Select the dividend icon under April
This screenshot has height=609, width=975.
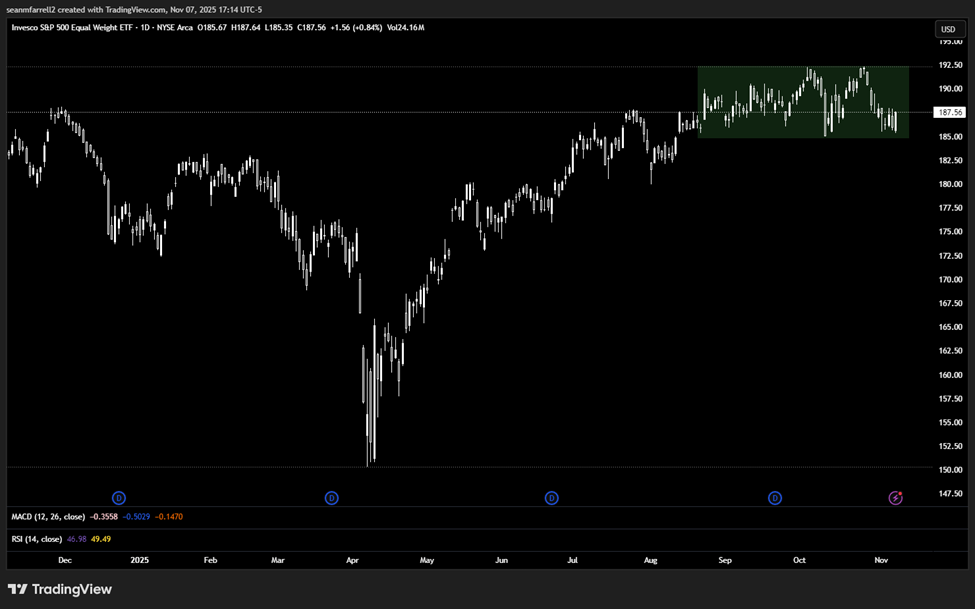pos(331,497)
